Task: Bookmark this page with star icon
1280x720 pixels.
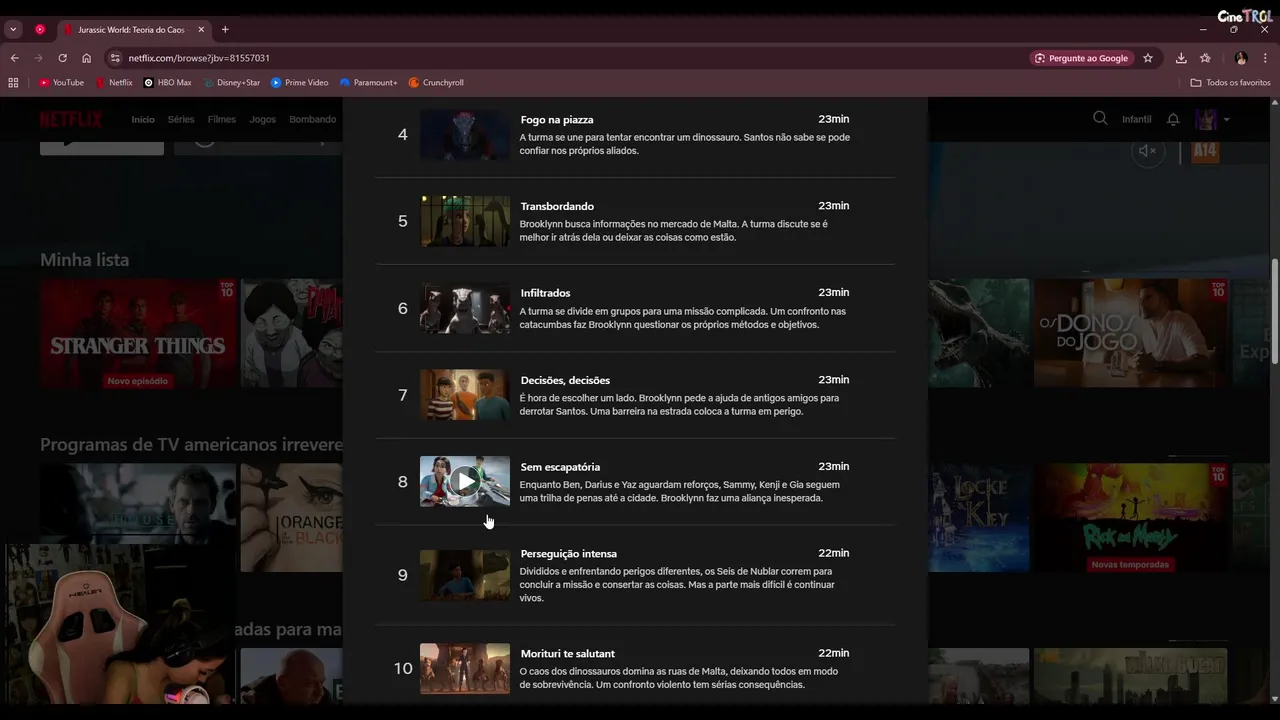Action: tap(1148, 58)
